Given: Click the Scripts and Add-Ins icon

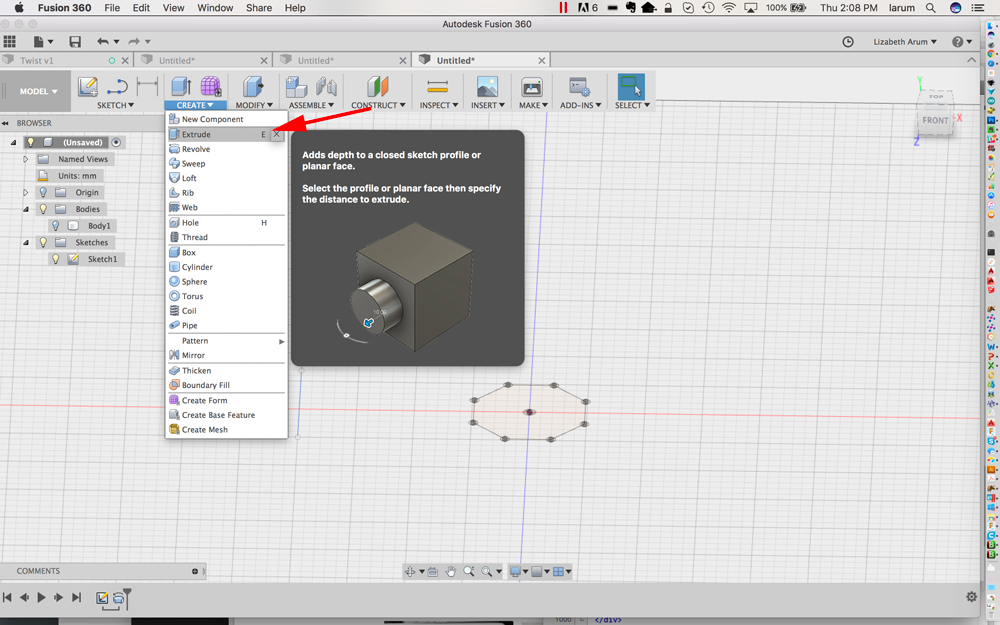Looking at the screenshot, I should click(580, 86).
